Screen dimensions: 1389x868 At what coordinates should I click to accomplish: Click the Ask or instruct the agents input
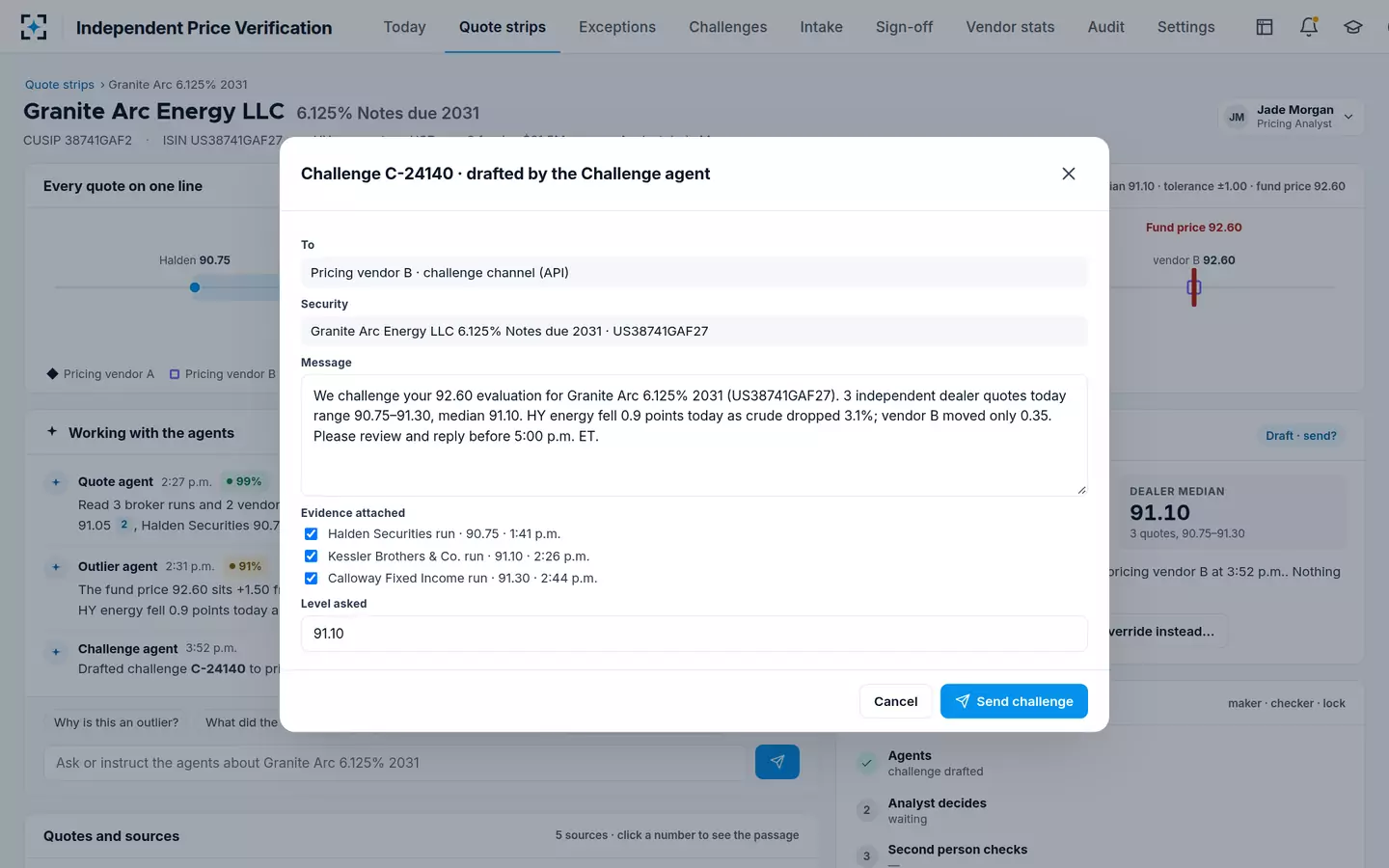(395, 763)
